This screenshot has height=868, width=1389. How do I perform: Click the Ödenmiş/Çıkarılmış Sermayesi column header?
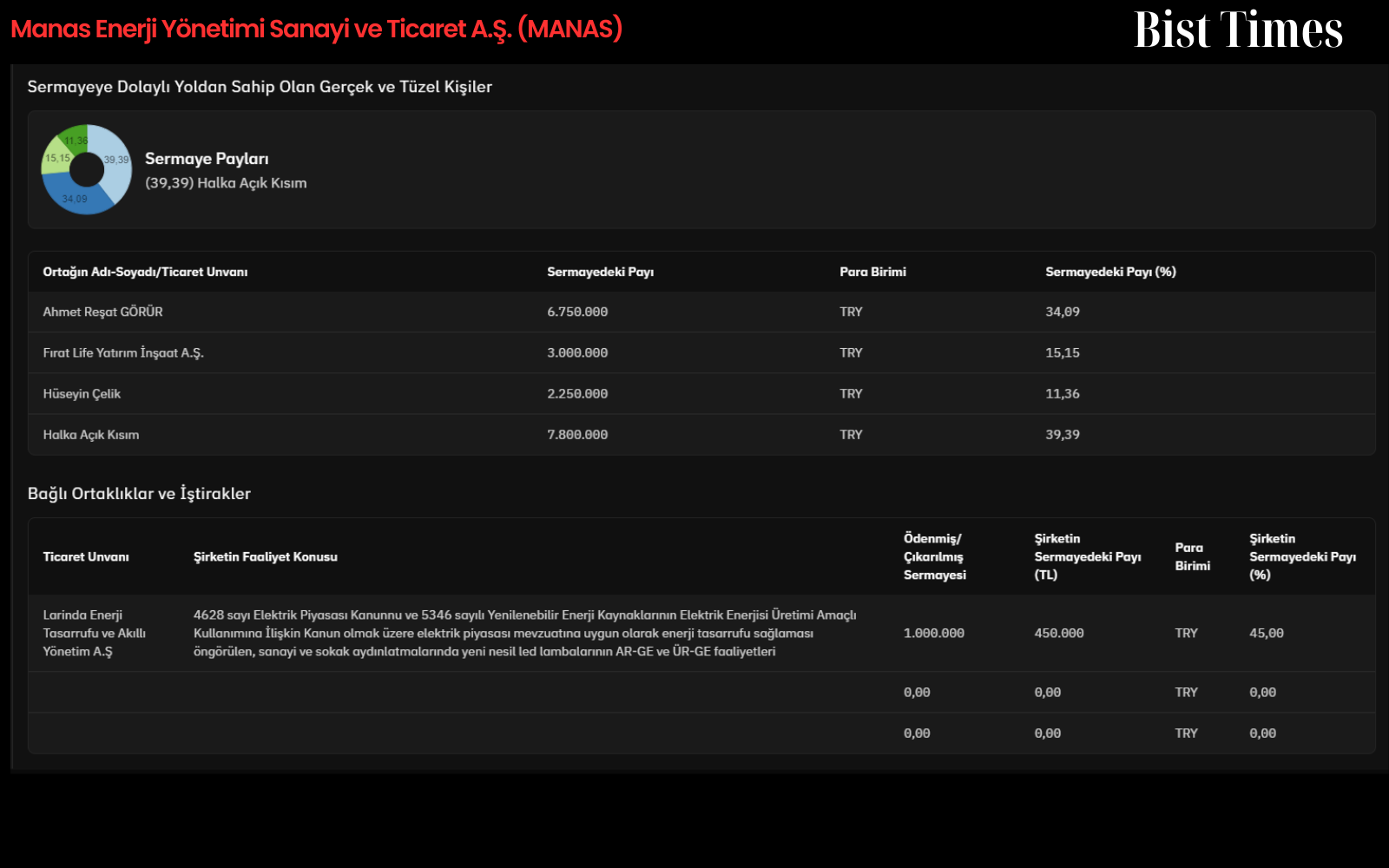935,556
